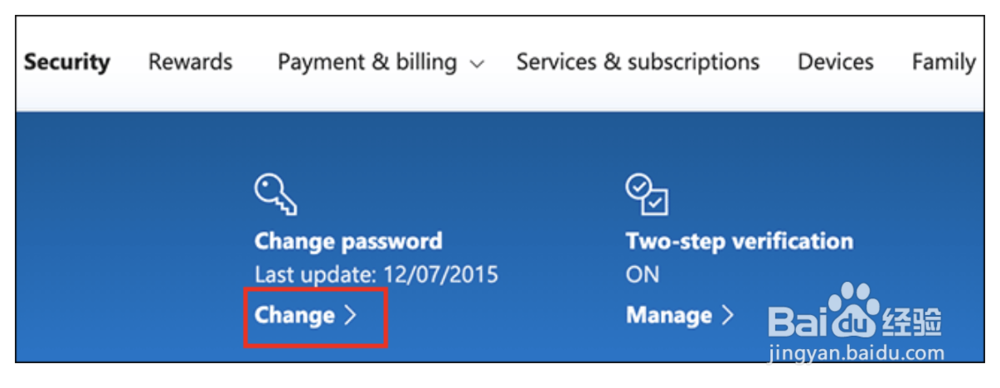Expand the Payment & billing dropdown arrow
1000x388 pixels.
(x=477, y=64)
